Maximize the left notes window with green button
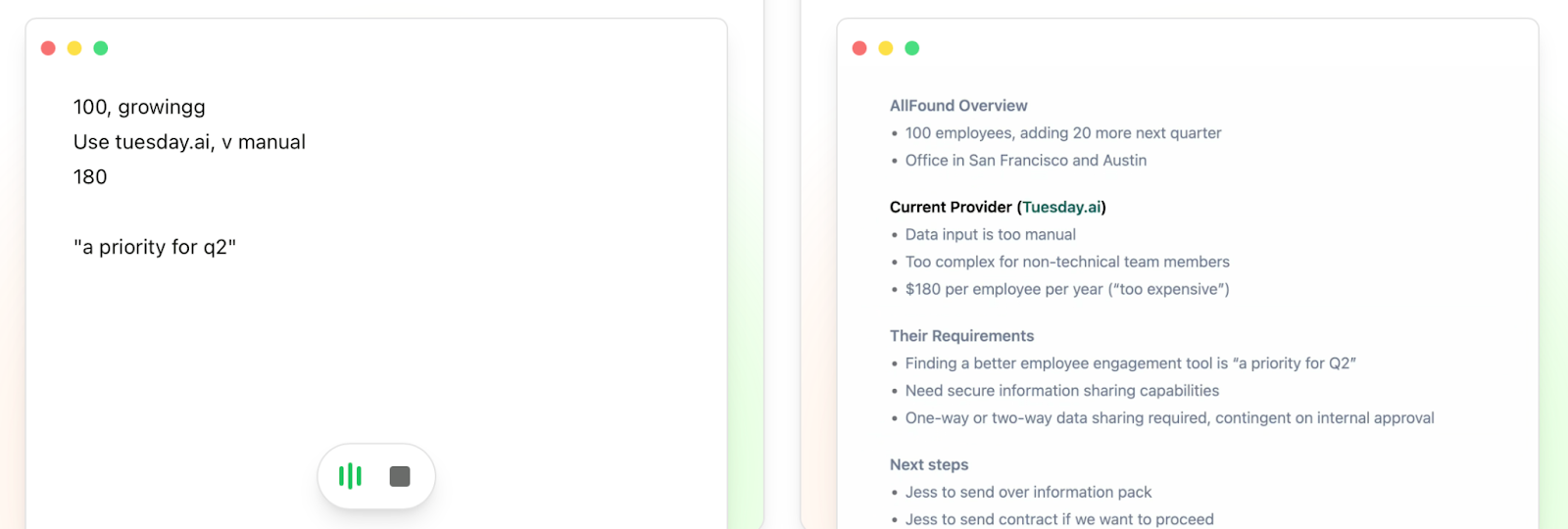This screenshot has height=529, width=1568. tap(101, 48)
